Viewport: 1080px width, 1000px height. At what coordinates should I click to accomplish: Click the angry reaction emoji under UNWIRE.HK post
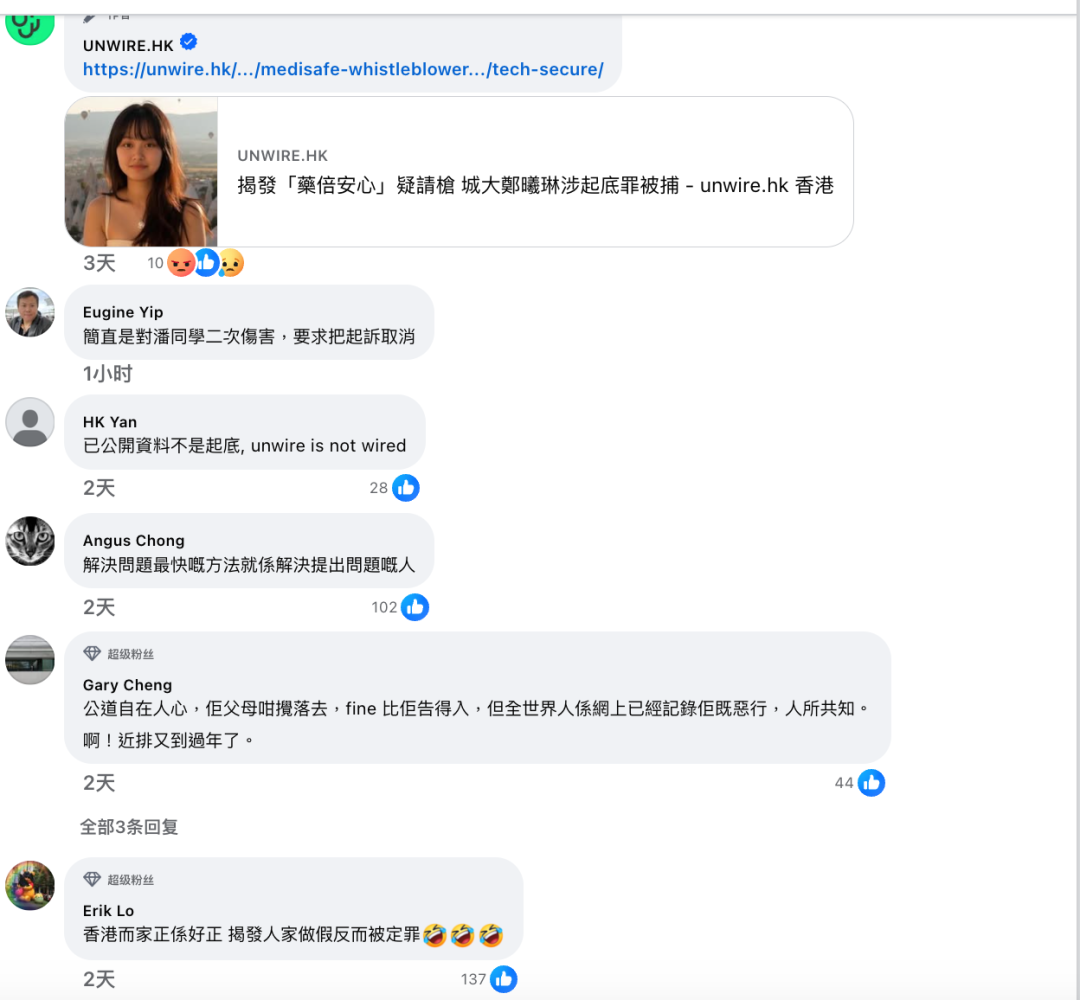point(180,263)
